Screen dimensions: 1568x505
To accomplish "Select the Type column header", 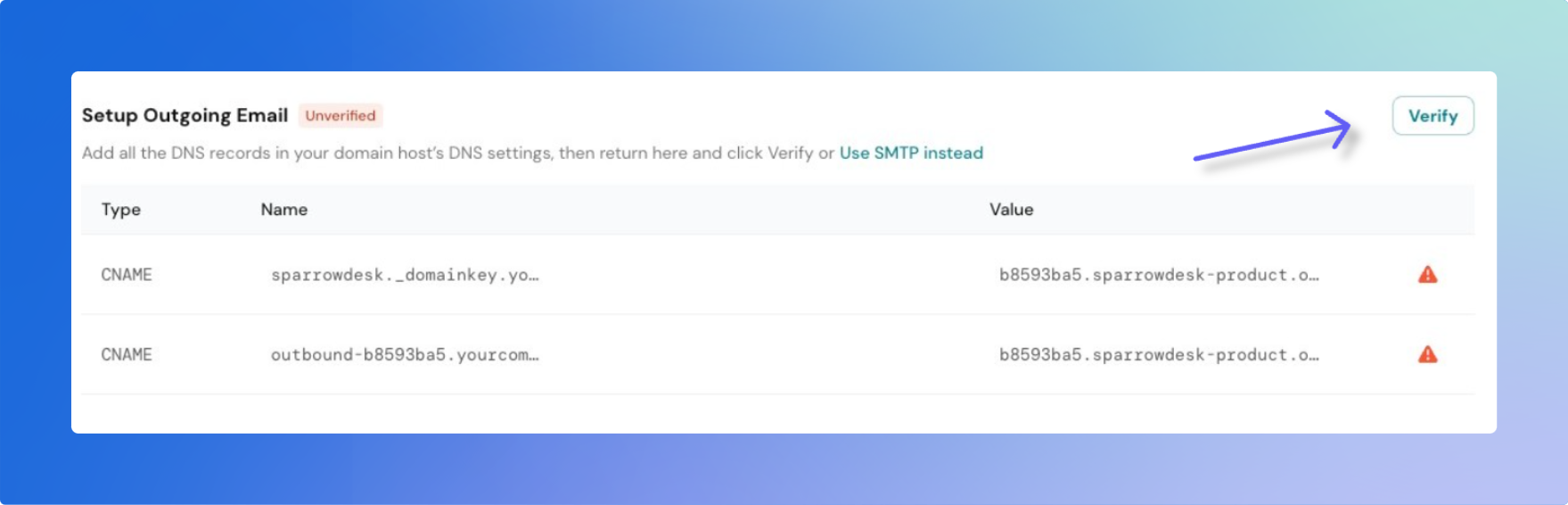I will (121, 210).
